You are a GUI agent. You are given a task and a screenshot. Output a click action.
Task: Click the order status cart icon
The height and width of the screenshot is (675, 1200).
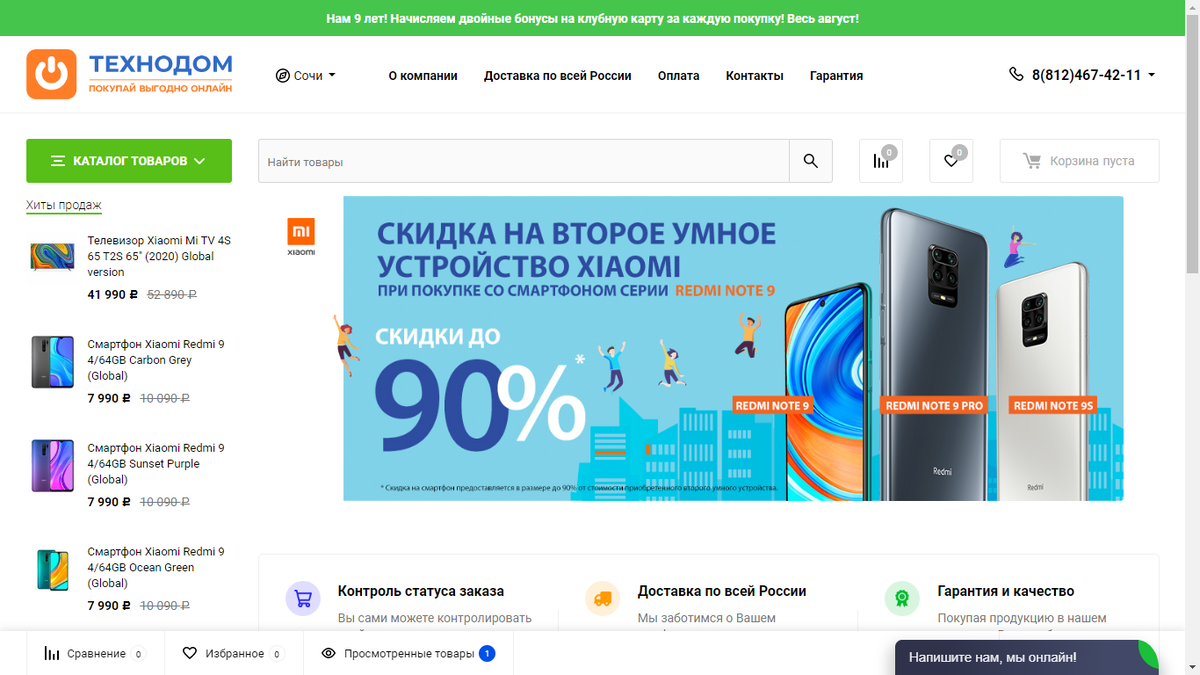tap(303, 599)
